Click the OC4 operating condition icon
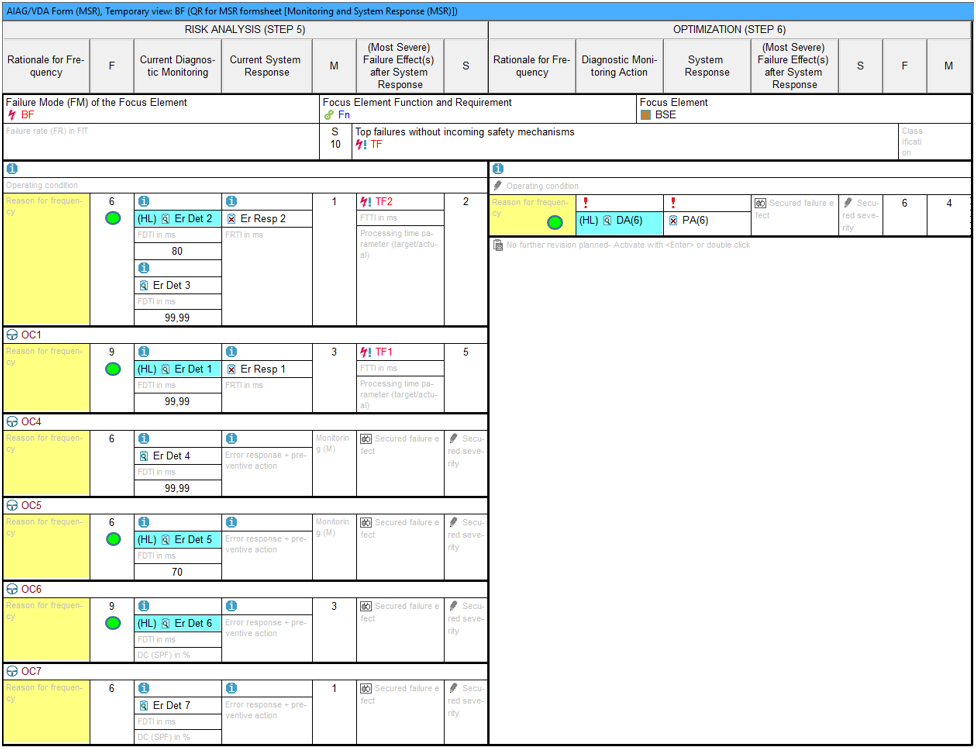Image resolution: width=976 pixels, height=749 pixels. (x=12, y=422)
